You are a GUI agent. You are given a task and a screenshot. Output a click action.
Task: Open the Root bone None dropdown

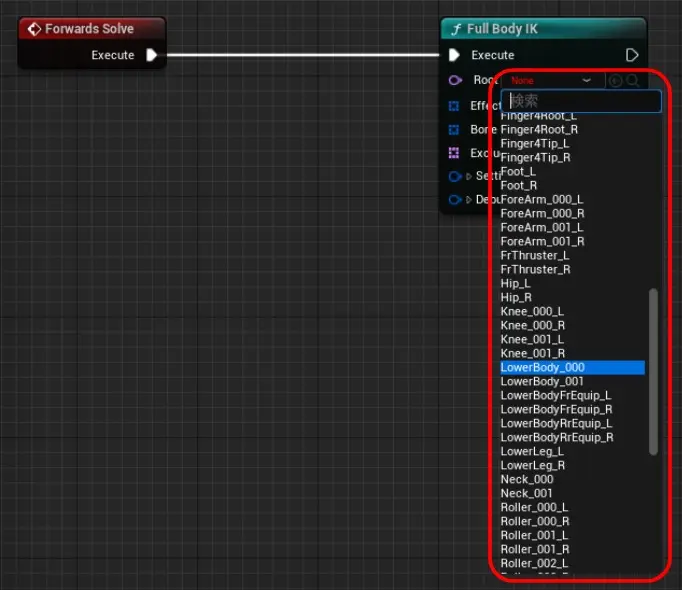click(550, 80)
